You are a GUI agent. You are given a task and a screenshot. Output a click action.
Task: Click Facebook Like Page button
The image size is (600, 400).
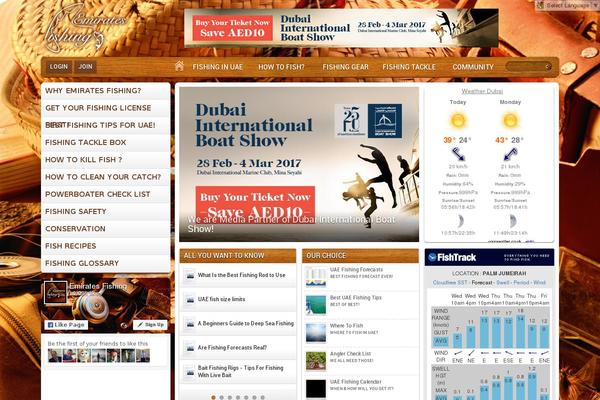tap(66, 325)
